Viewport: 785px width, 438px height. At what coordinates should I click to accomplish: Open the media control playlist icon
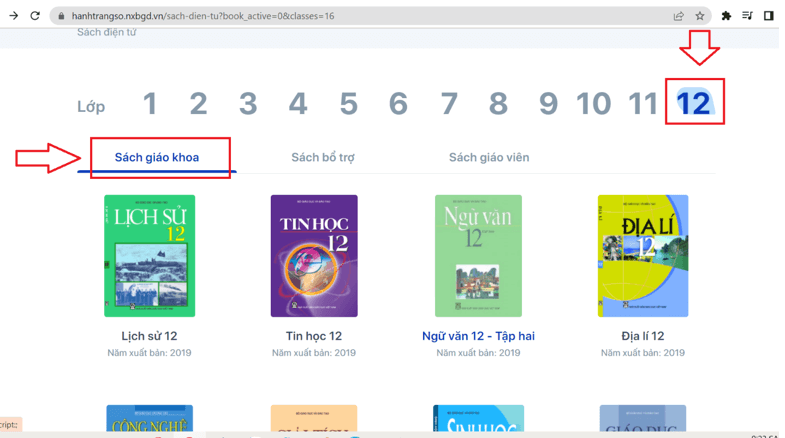point(747,16)
